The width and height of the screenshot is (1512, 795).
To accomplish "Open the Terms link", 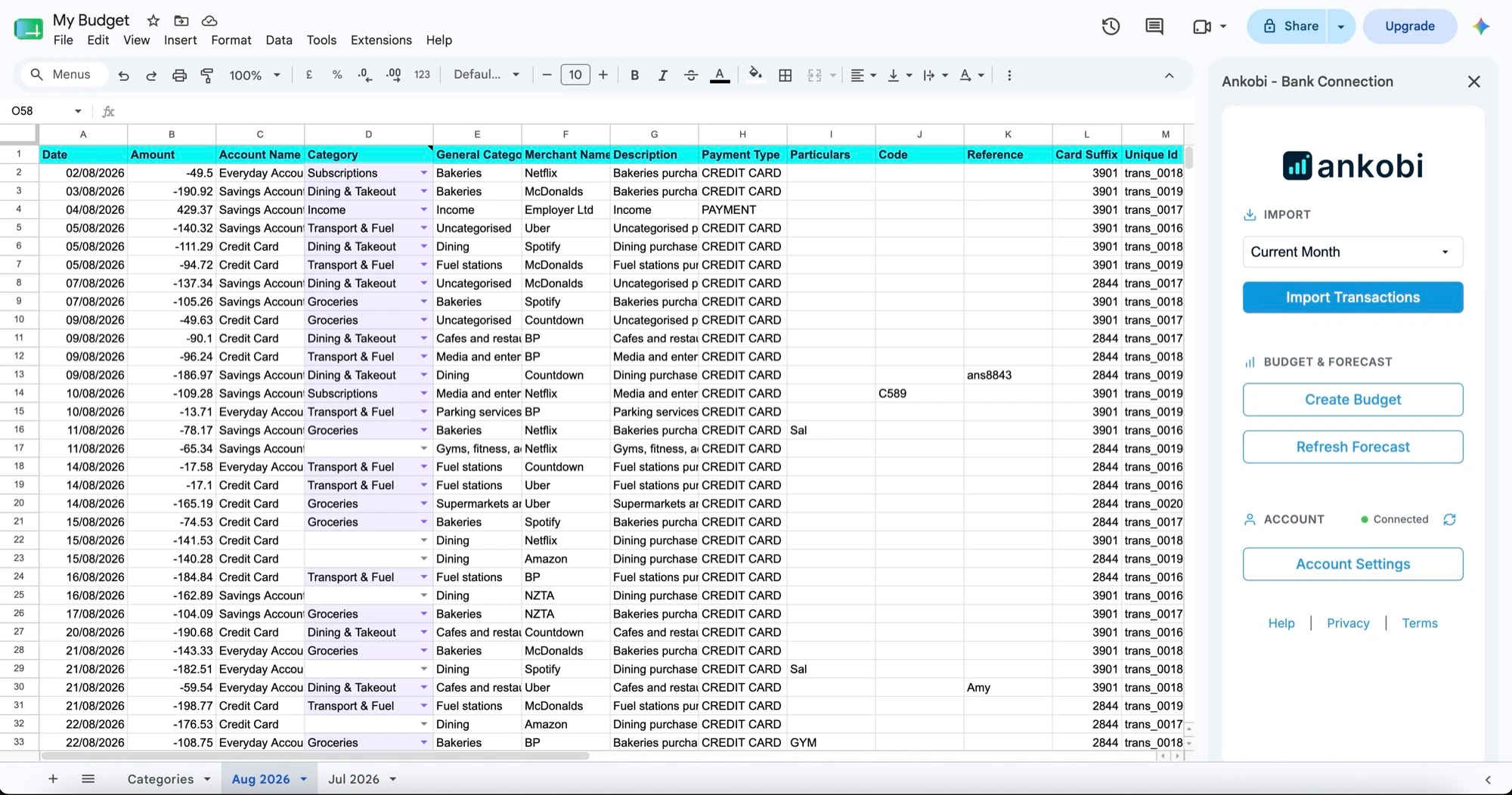I will coord(1420,623).
